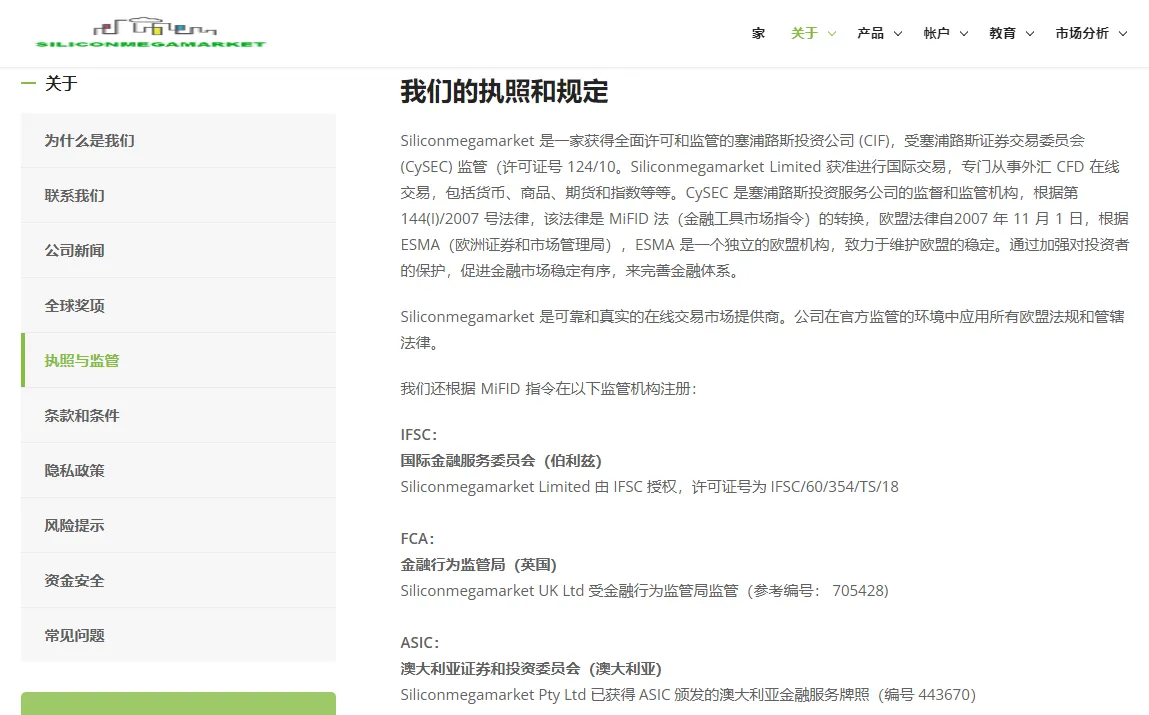The height and width of the screenshot is (715, 1149).
Task: Click the 澳大利亚证券和投资委员会 line
Action: pos(531,669)
